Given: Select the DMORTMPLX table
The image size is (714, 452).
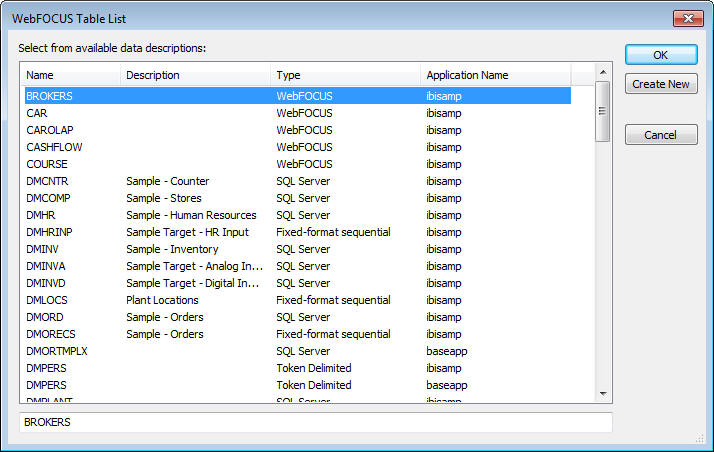Looking at the screenshot, I should pos(56,351).
